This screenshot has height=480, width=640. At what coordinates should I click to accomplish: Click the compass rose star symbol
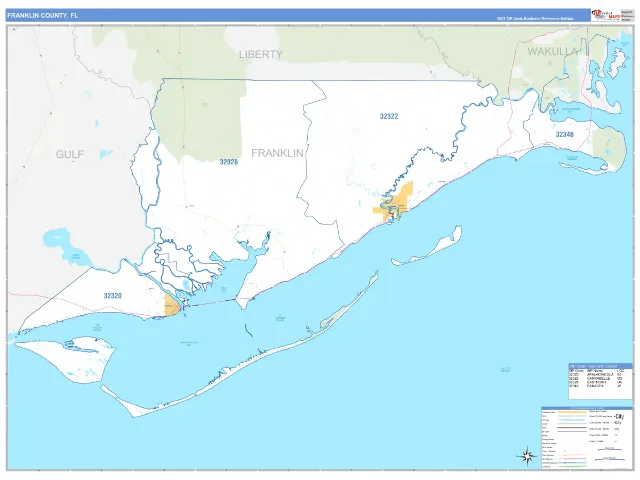click(527, 456)
